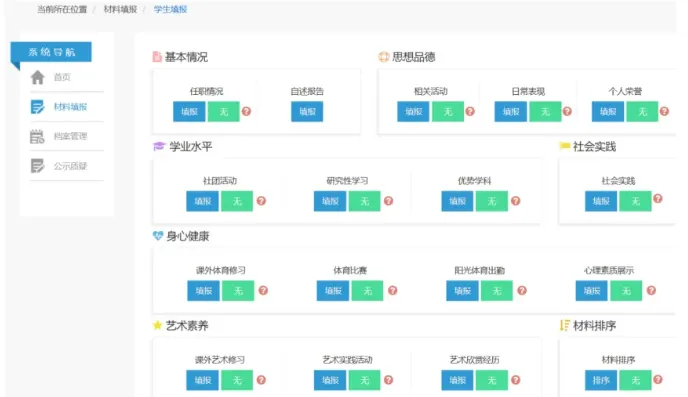Click 无 under 材料排序
Screen dimensions: 688x397
coord(635,380)
